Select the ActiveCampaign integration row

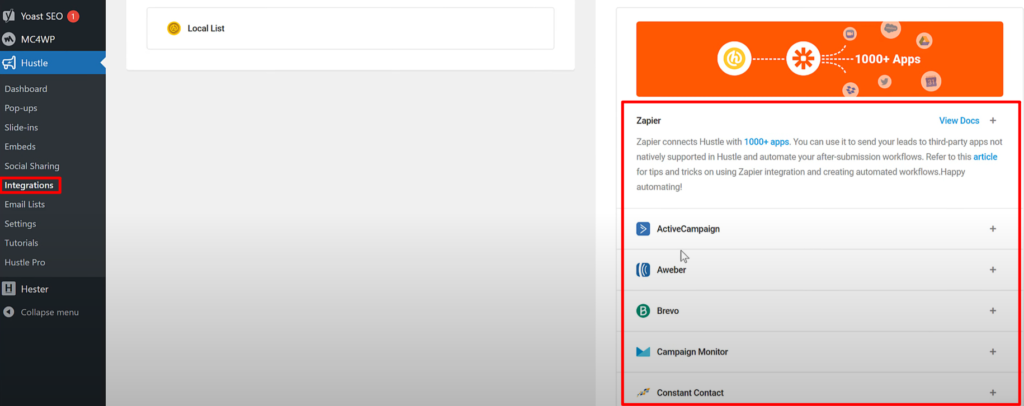tap(820, 229)
